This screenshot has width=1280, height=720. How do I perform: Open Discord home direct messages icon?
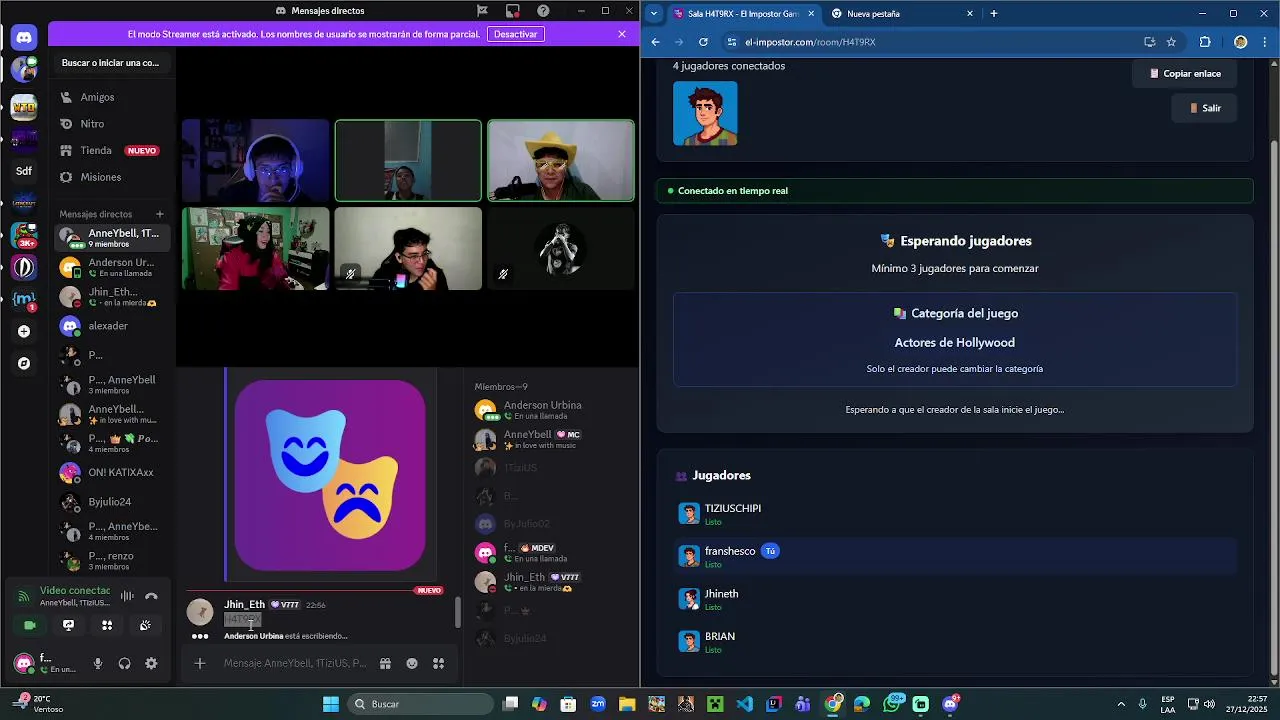[x=24, y=38]
